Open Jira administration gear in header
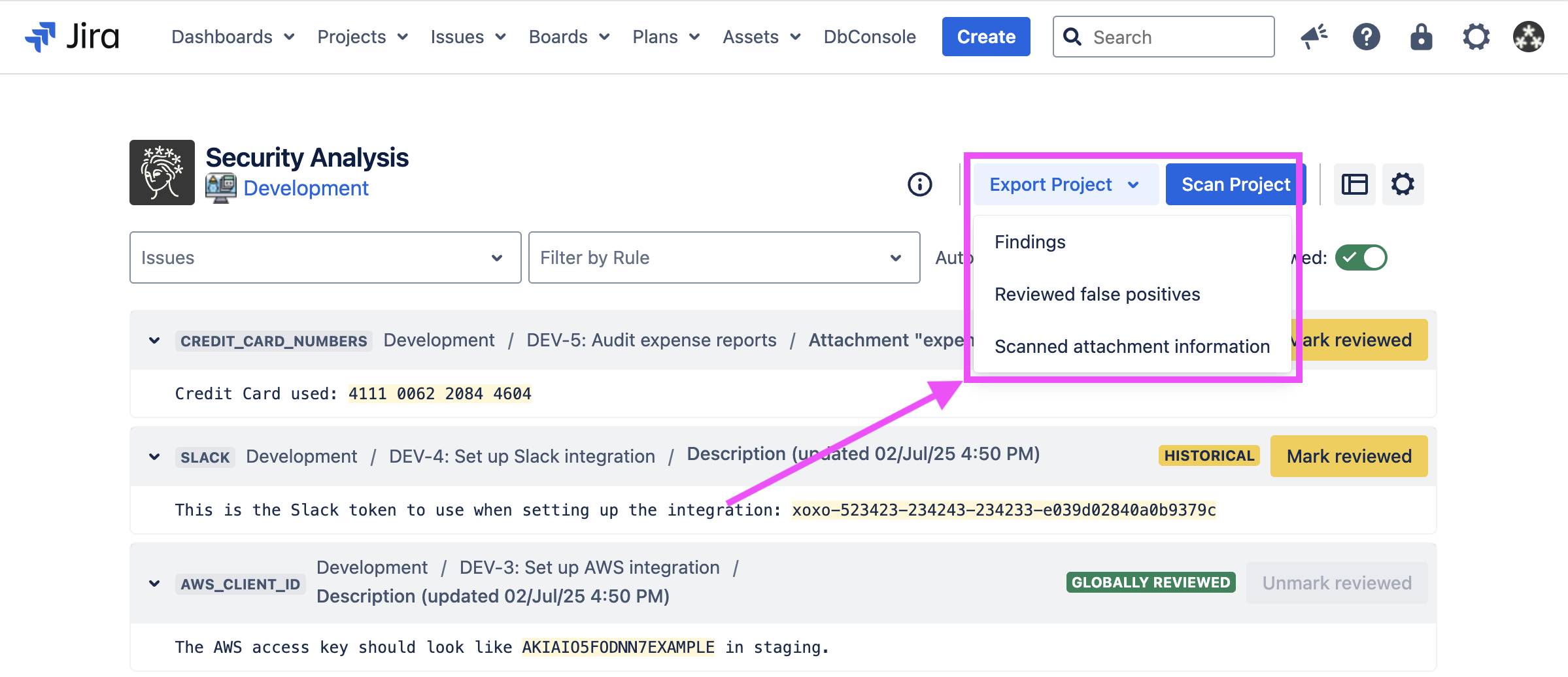The image size is (1568, 677). pos(1476,37)
